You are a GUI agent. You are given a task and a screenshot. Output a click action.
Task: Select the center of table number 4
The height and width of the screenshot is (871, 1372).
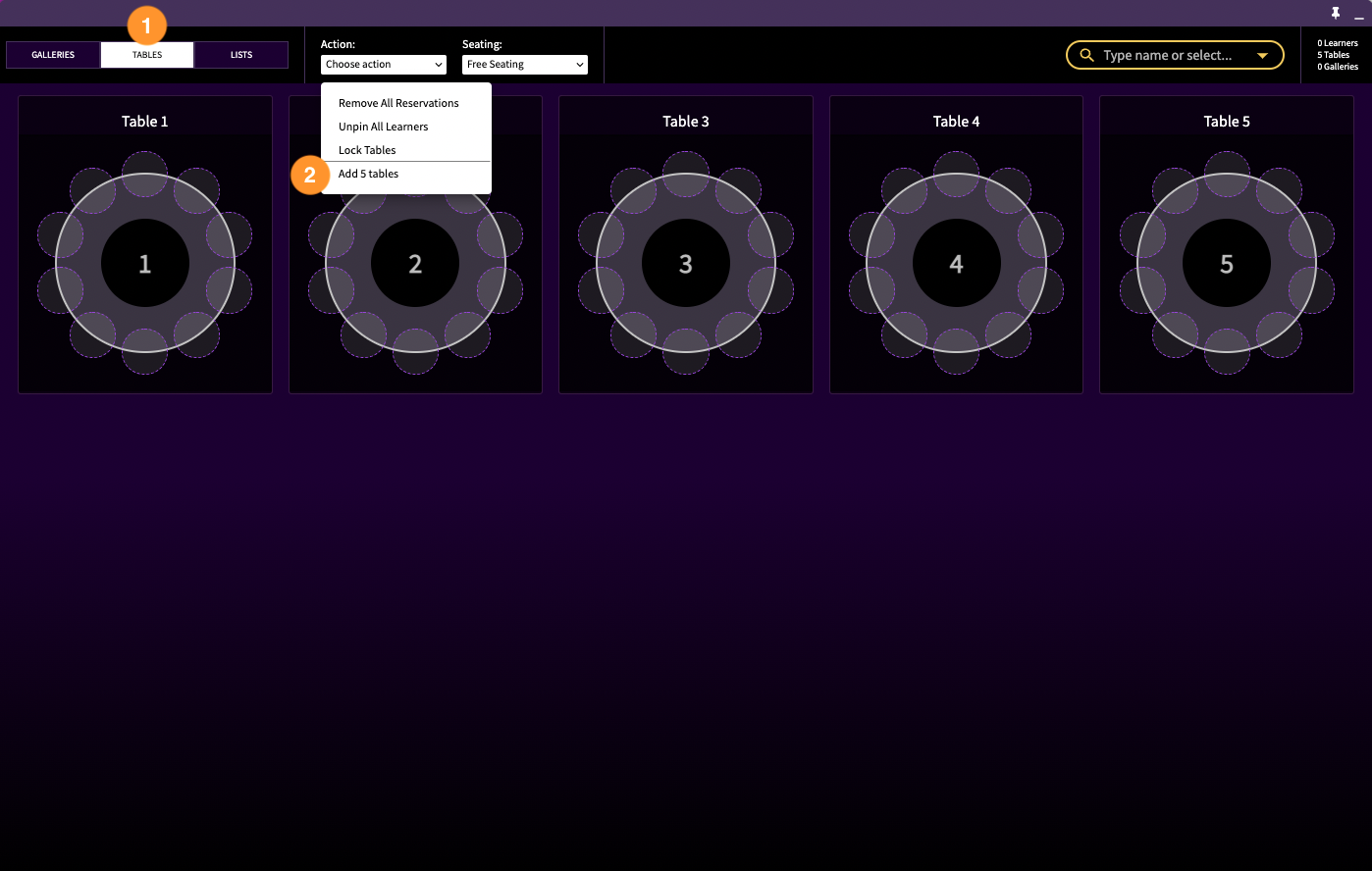(957, 263)
